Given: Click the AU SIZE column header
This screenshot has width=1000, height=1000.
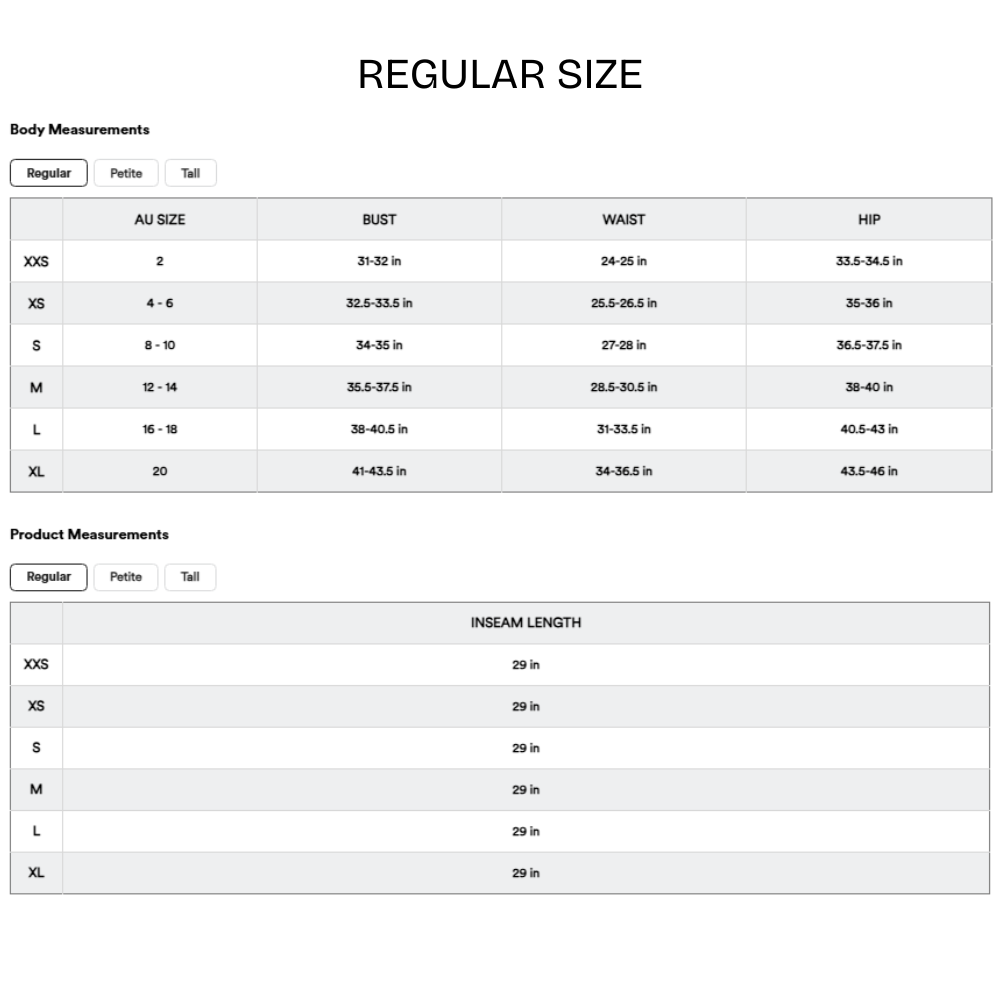Looking at the screenshot, I should click(160, 219).
